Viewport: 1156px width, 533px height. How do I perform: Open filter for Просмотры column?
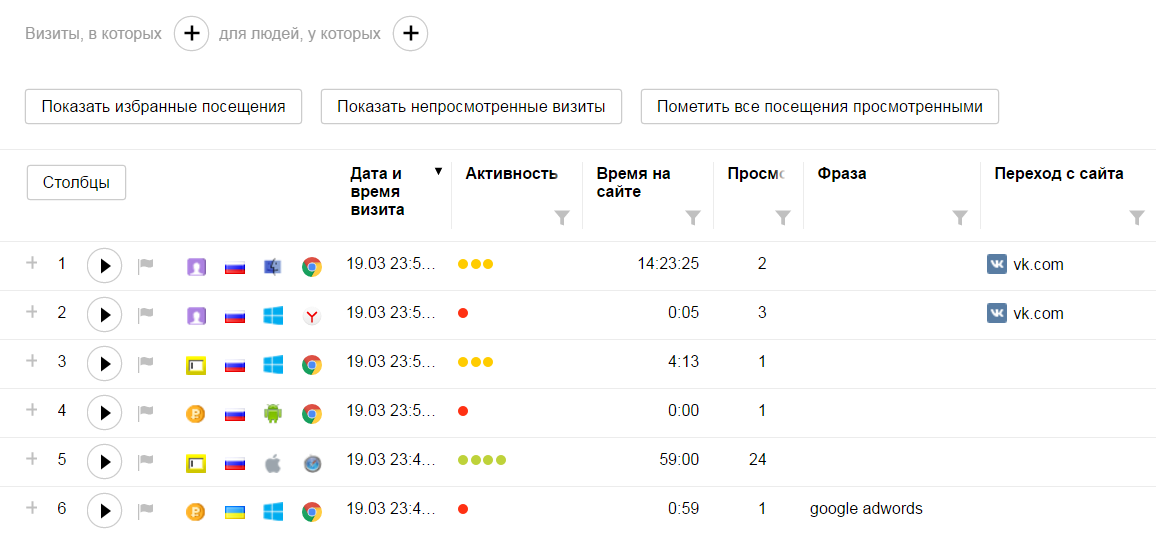click(783, 217)
